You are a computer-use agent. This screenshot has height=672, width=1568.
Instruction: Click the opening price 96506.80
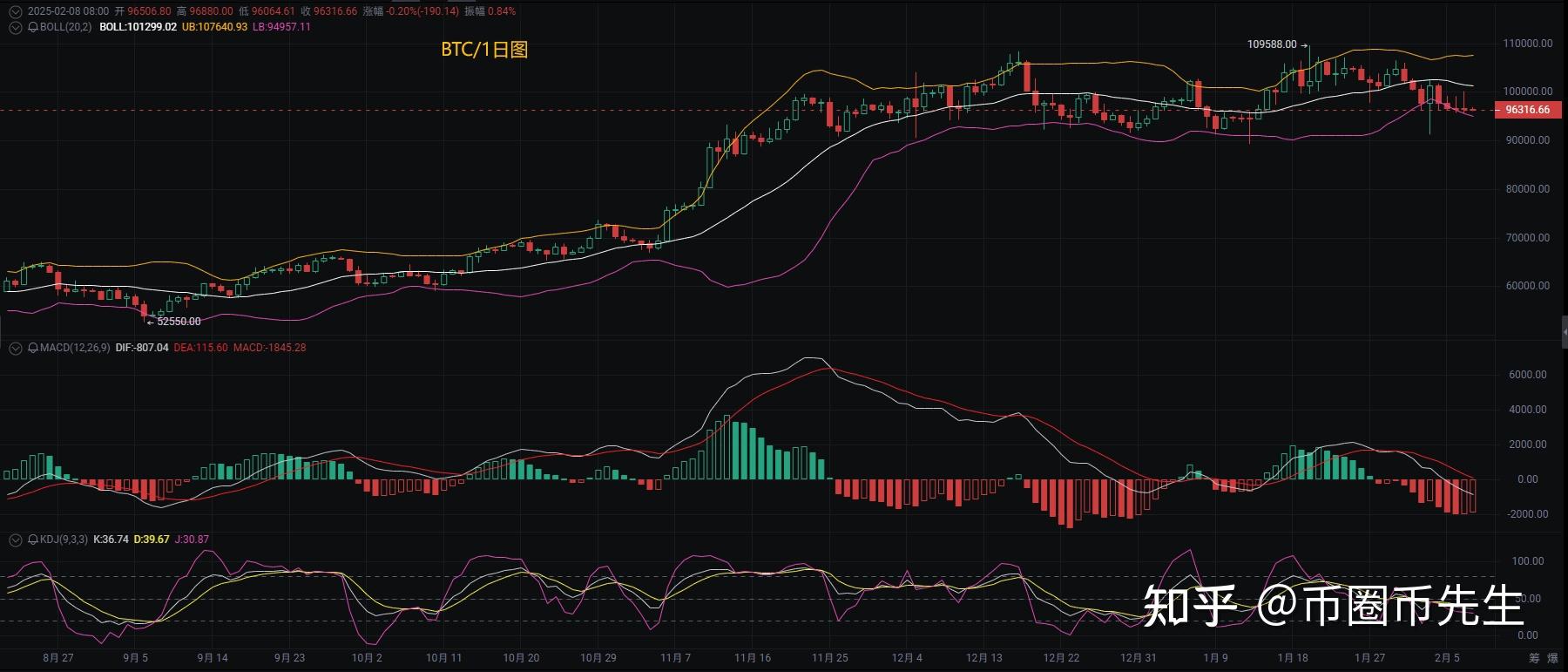(x=149, y=11)
